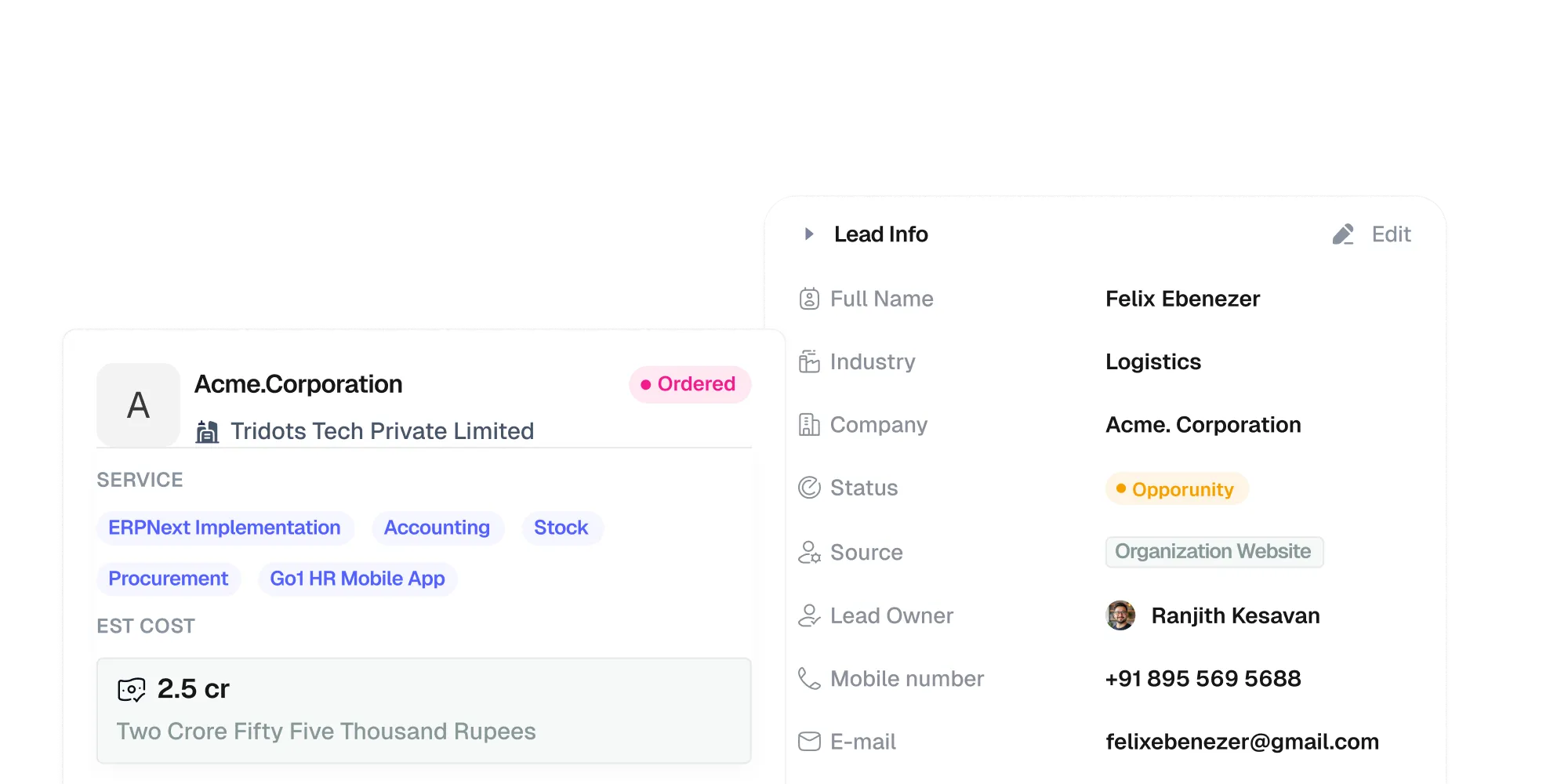This screenshot has height=784, width=1568.
Task: Click the felixebenezer@gmail.com email address
Action: tap(1242, 742)
